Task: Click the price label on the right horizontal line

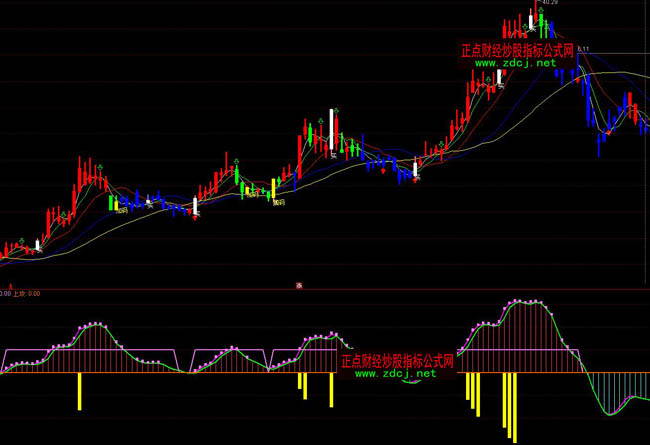Action: [x=584, y=49]
